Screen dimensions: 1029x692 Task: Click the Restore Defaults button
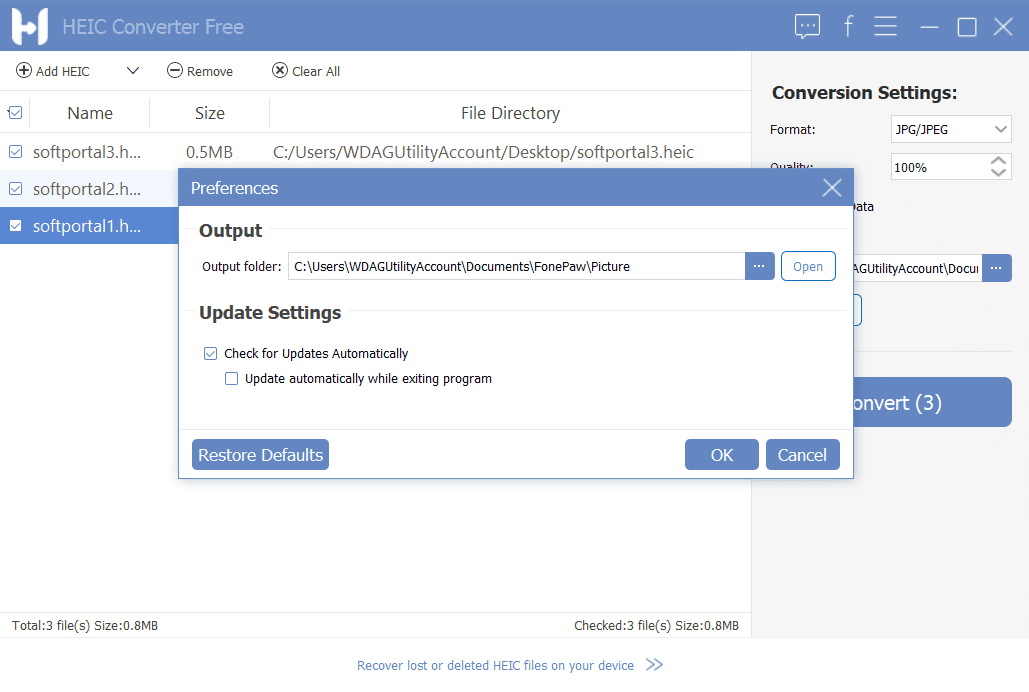coord(260,455)
